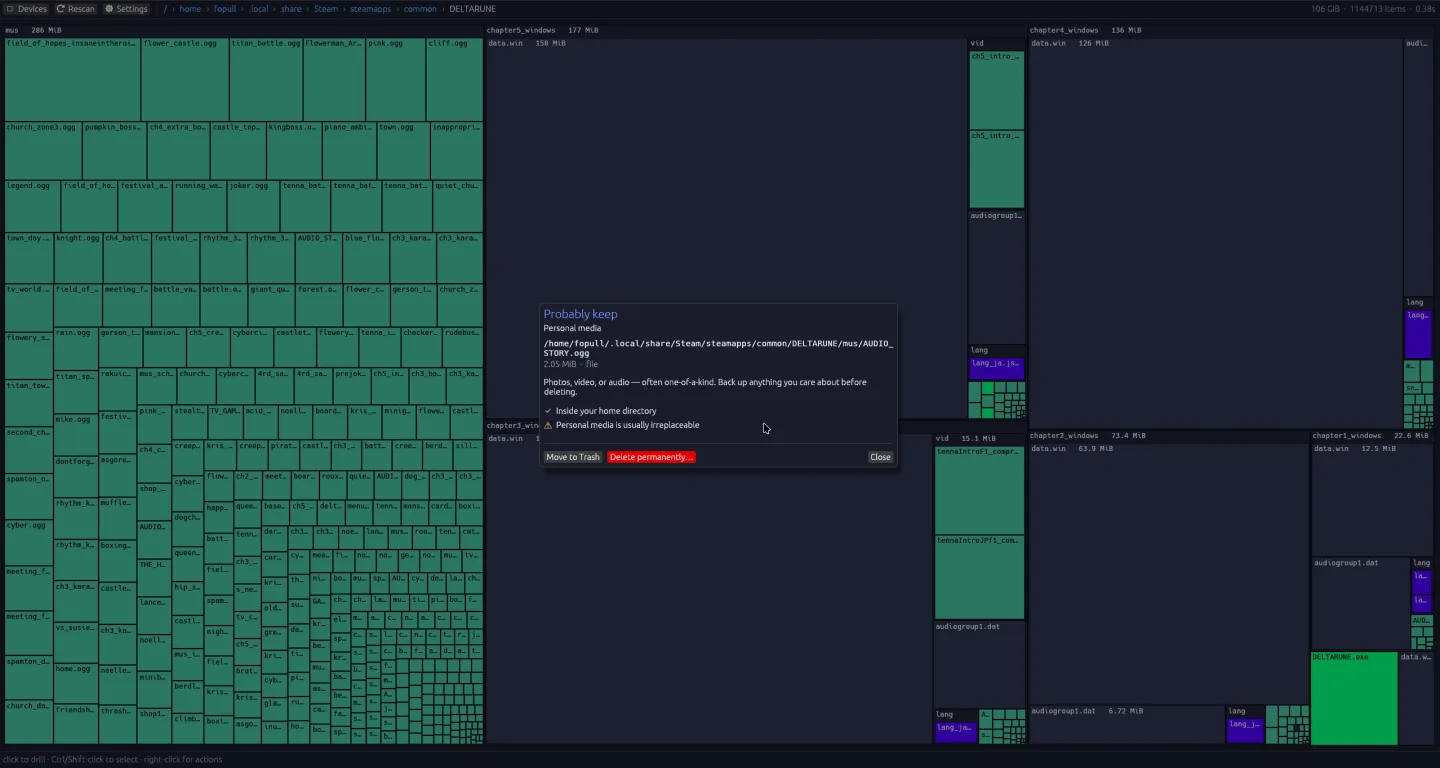This screenshot has width=1440, height=768.
Task: Go to root '/' in the breadcrumb
Action: pyautogui.click(x=165, y=9)
